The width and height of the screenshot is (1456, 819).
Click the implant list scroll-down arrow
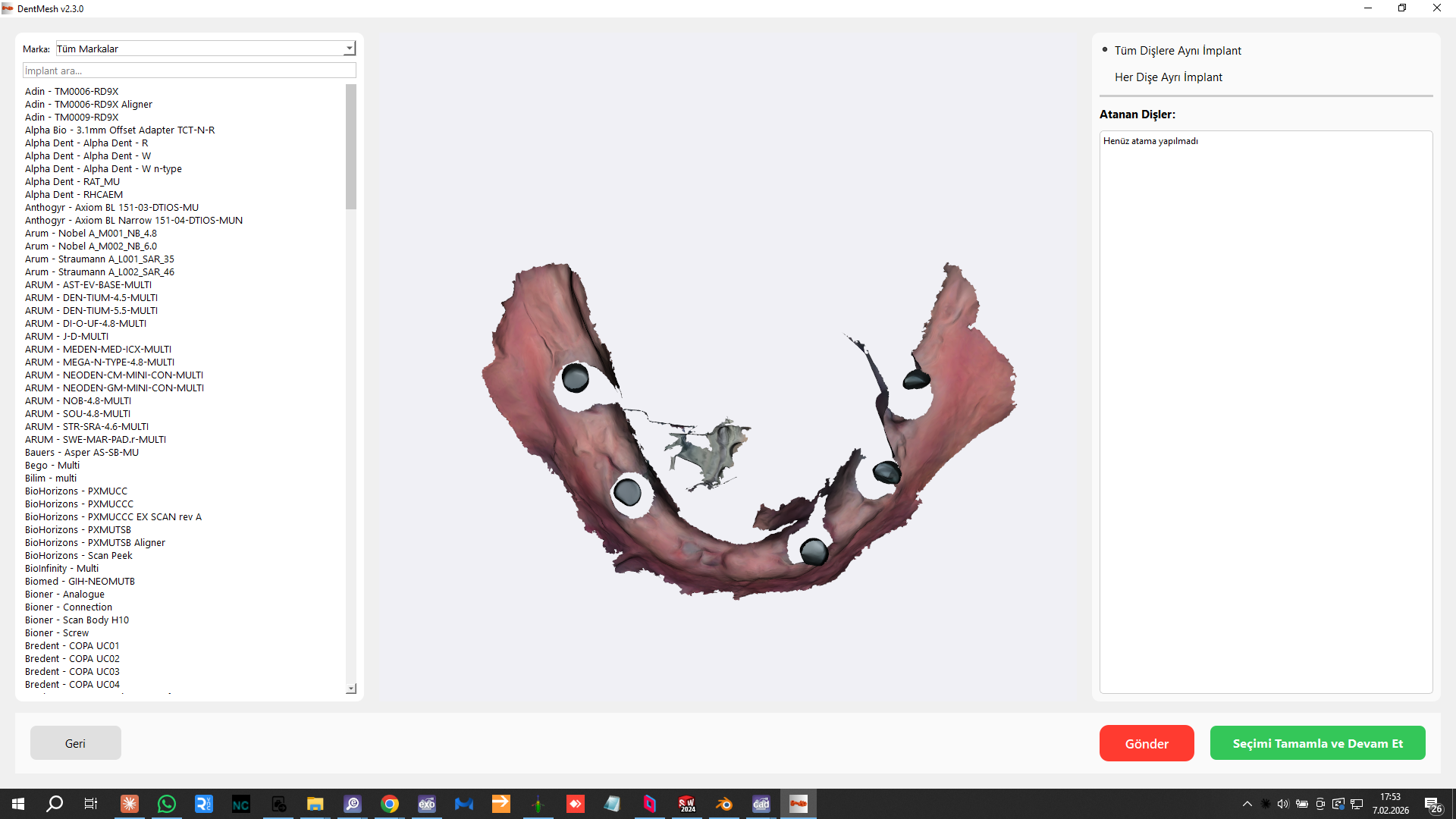[351, 689]
